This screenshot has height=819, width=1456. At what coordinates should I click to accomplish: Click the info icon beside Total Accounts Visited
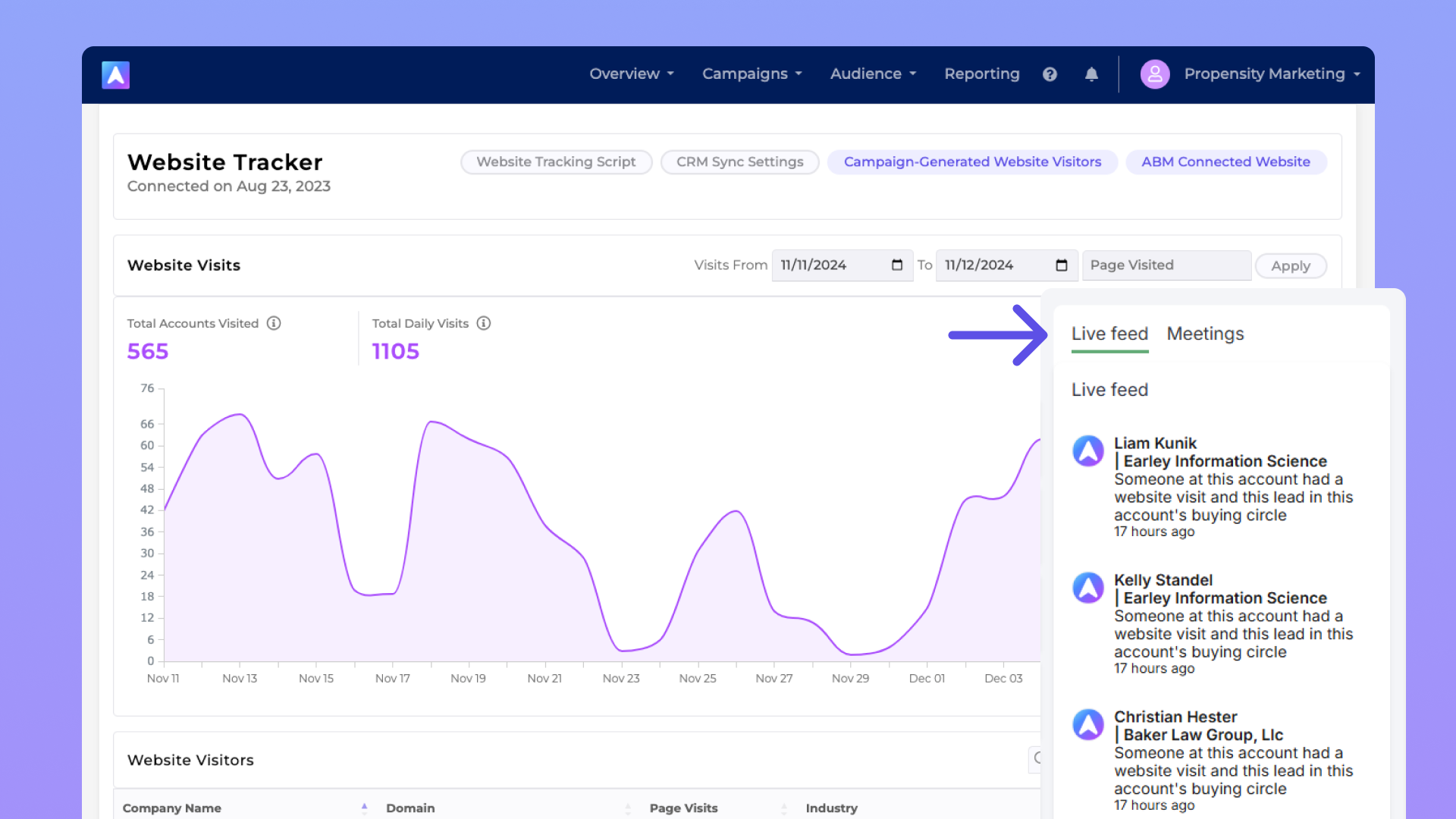pos(274,324)
